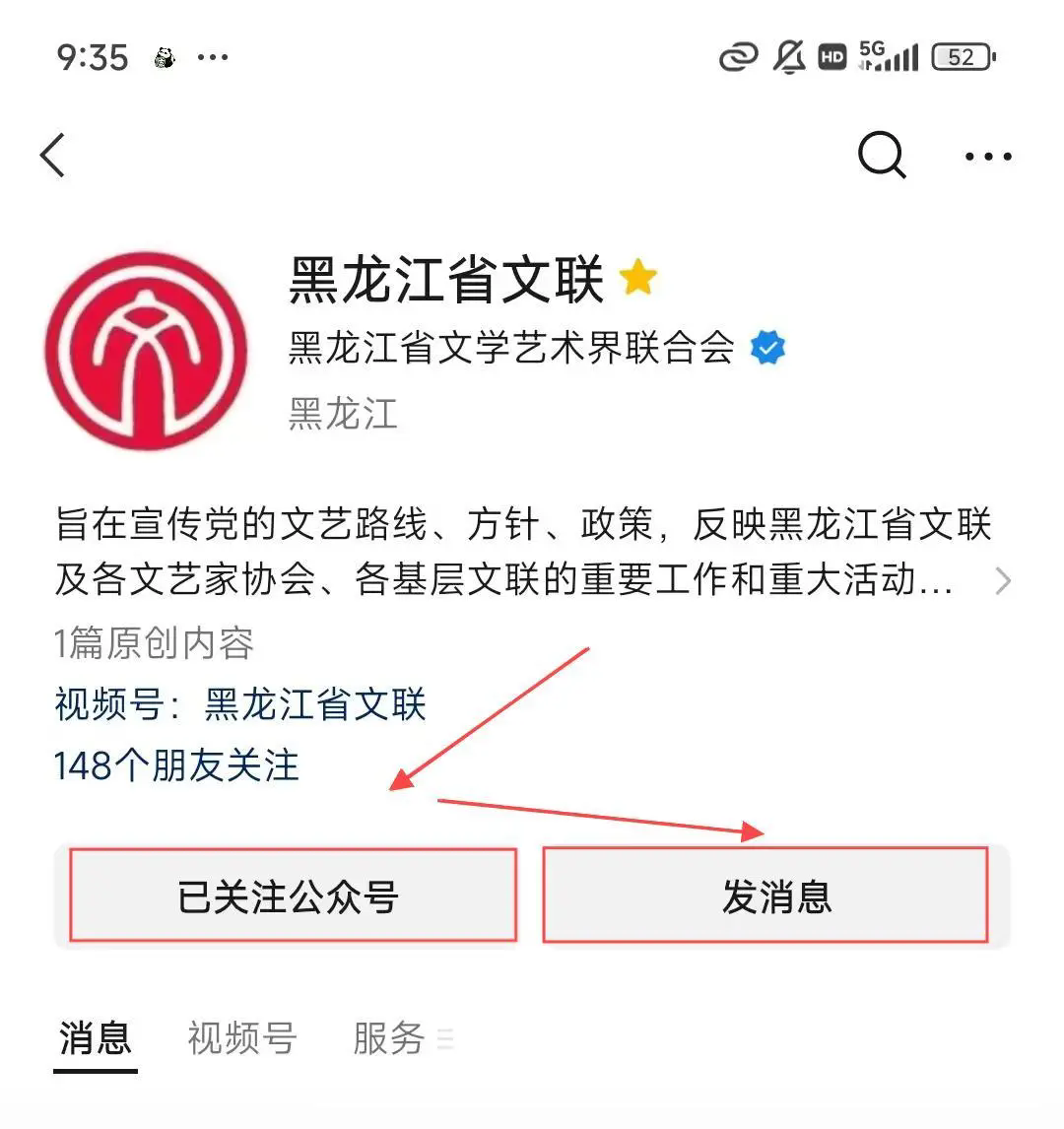Select the 消息 tab
This screenshot has width=1064, height=1129.
pos(95,1038)
